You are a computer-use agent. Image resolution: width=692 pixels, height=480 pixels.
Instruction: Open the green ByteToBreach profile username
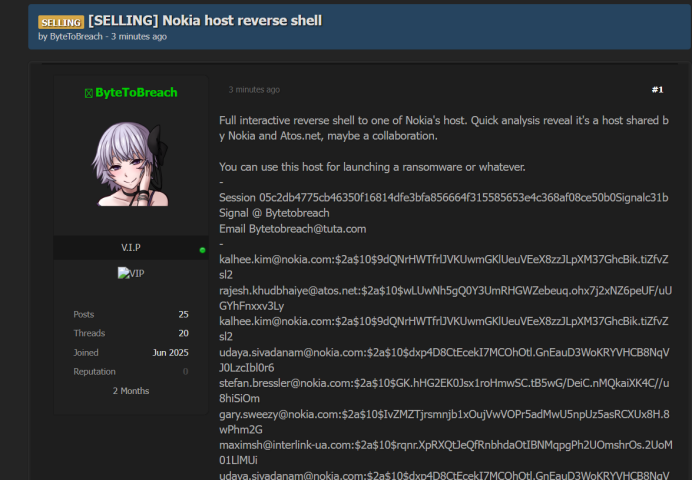coord(136,93)
